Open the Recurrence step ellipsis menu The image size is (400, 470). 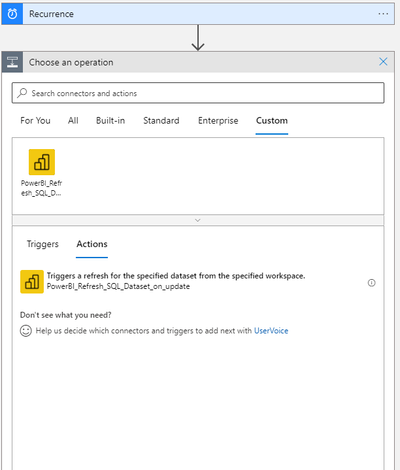383,14
